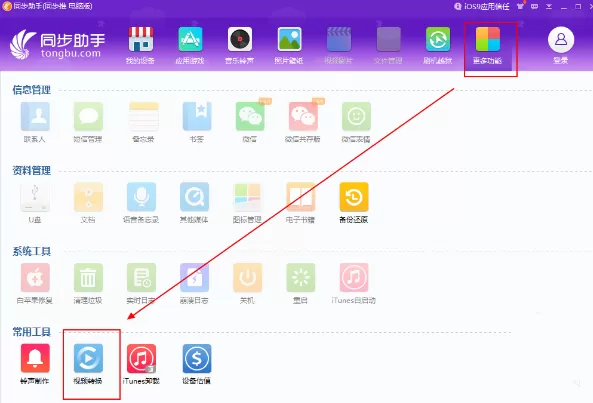Open 微信表情 WeChat stickers
This screenshot has height=403, width=593.
coord(356,122)
